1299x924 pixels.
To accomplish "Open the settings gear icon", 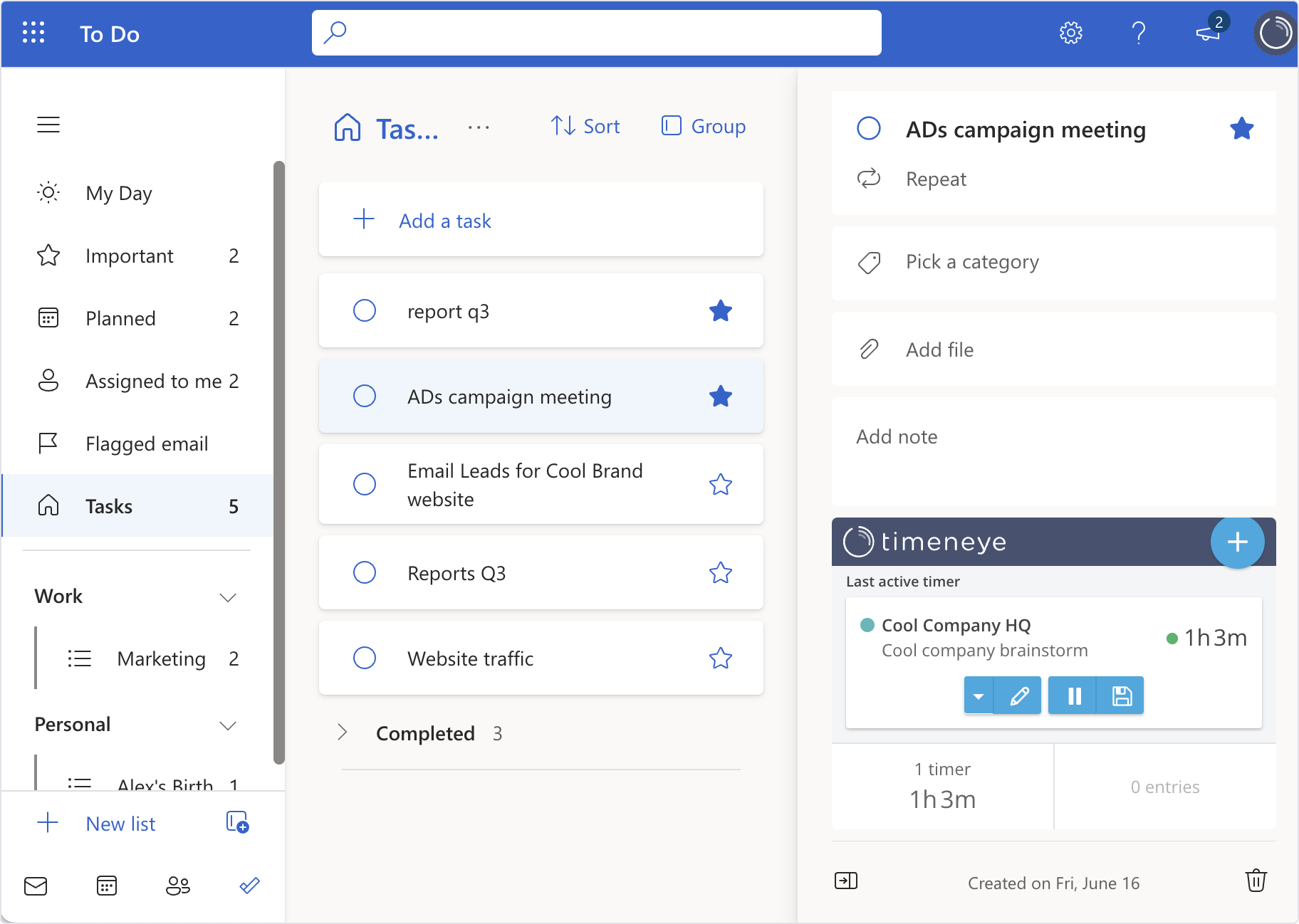I will [1071, 33].
